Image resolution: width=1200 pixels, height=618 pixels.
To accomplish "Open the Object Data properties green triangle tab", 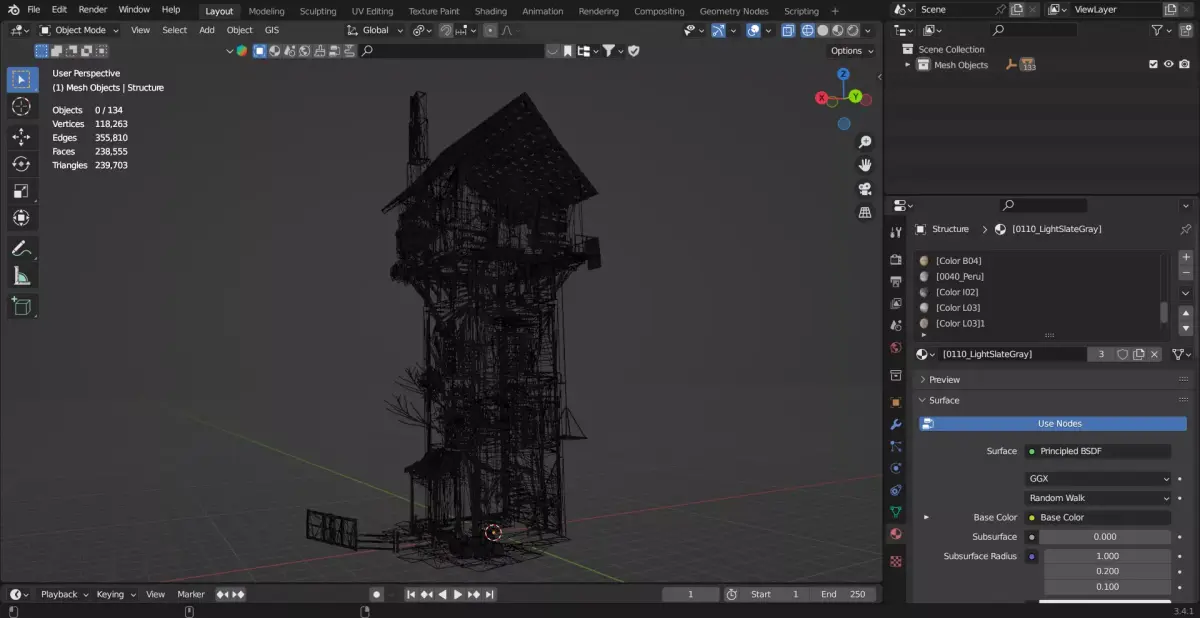I will (896, 511).
